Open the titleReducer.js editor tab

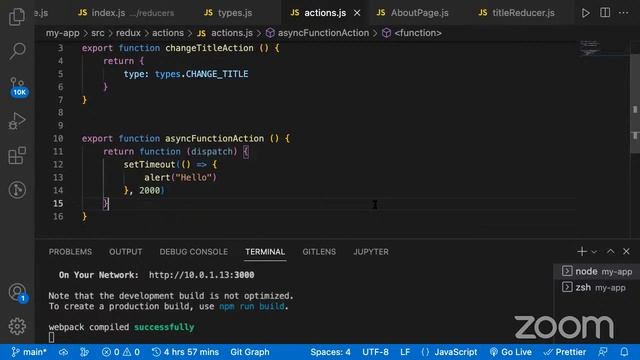coord(516,13)
